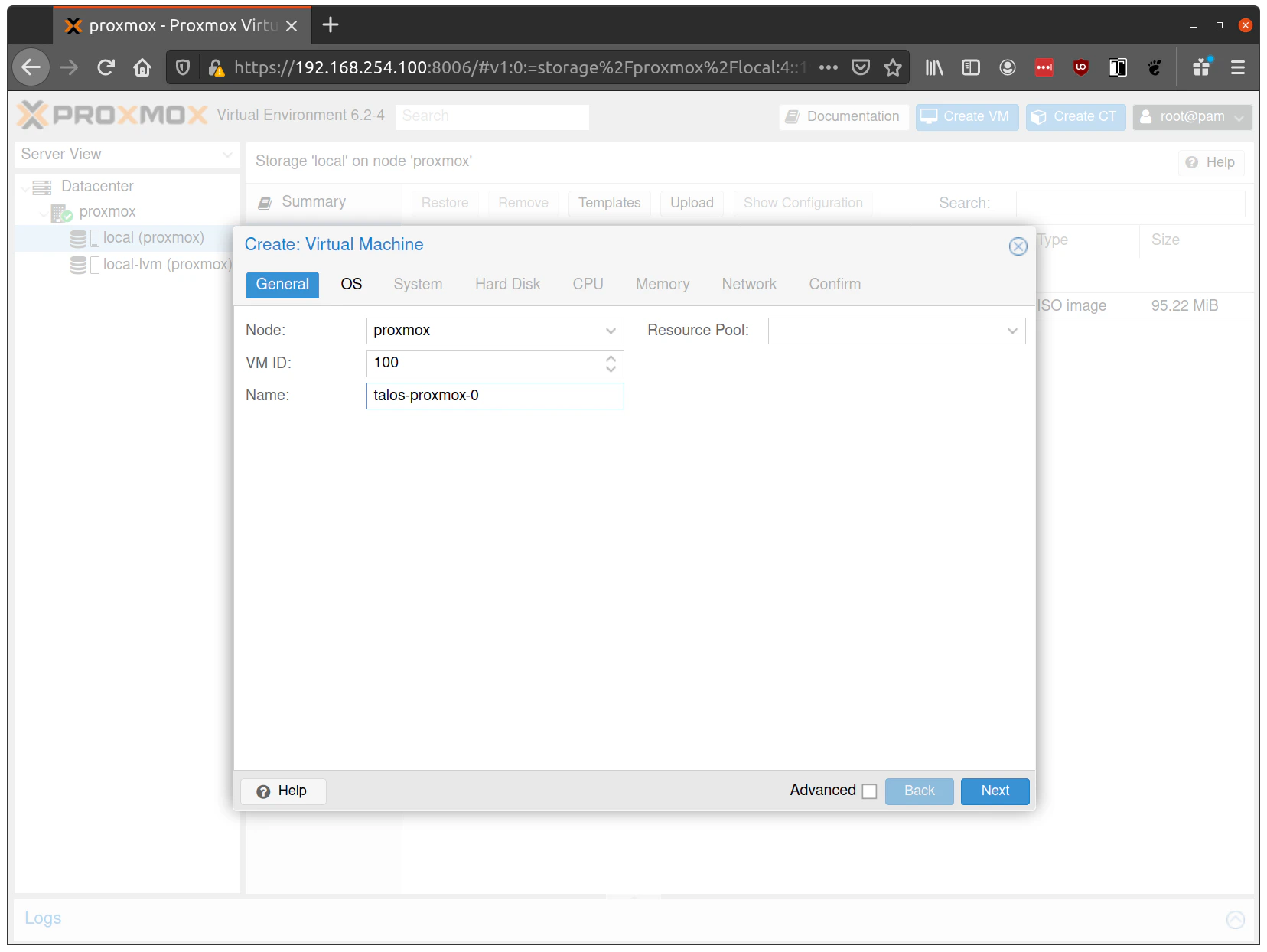Image resolution: width=1267 pixels, height=952 pixels.
Task: Click the storage panel Help button
Action: (1211, 162)
